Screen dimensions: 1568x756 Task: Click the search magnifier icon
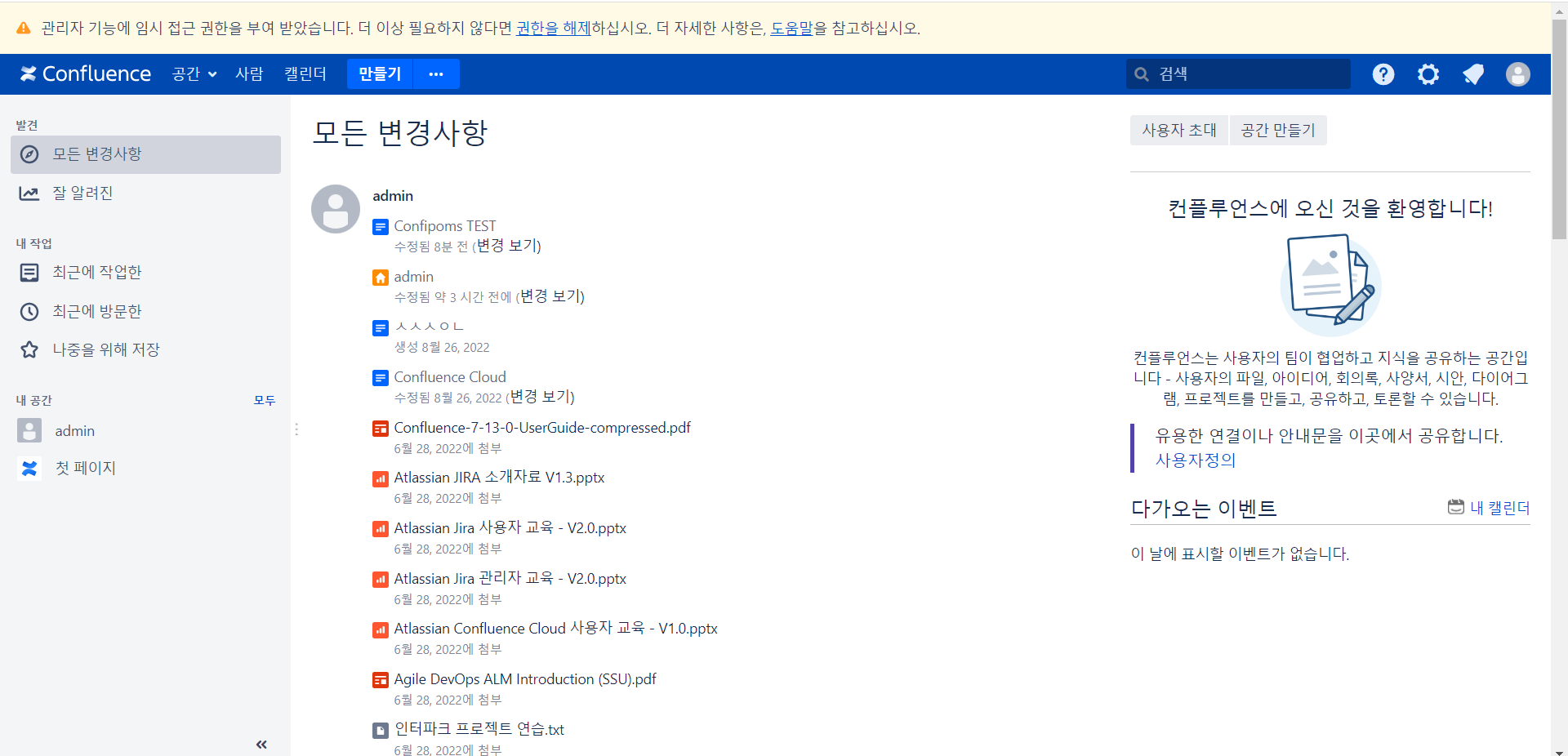(1142, 74)
